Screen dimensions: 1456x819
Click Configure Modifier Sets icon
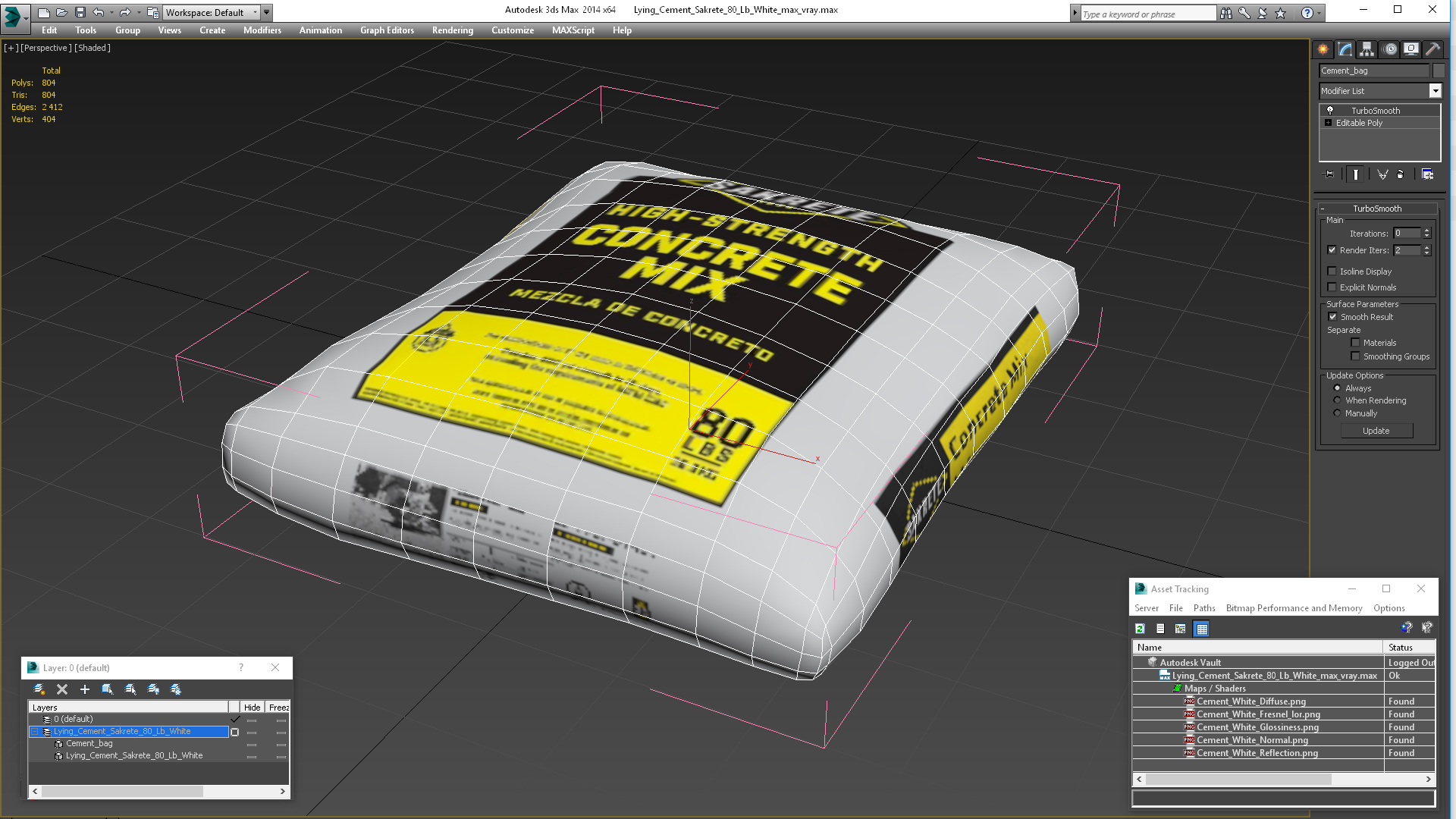point(1427,174)
